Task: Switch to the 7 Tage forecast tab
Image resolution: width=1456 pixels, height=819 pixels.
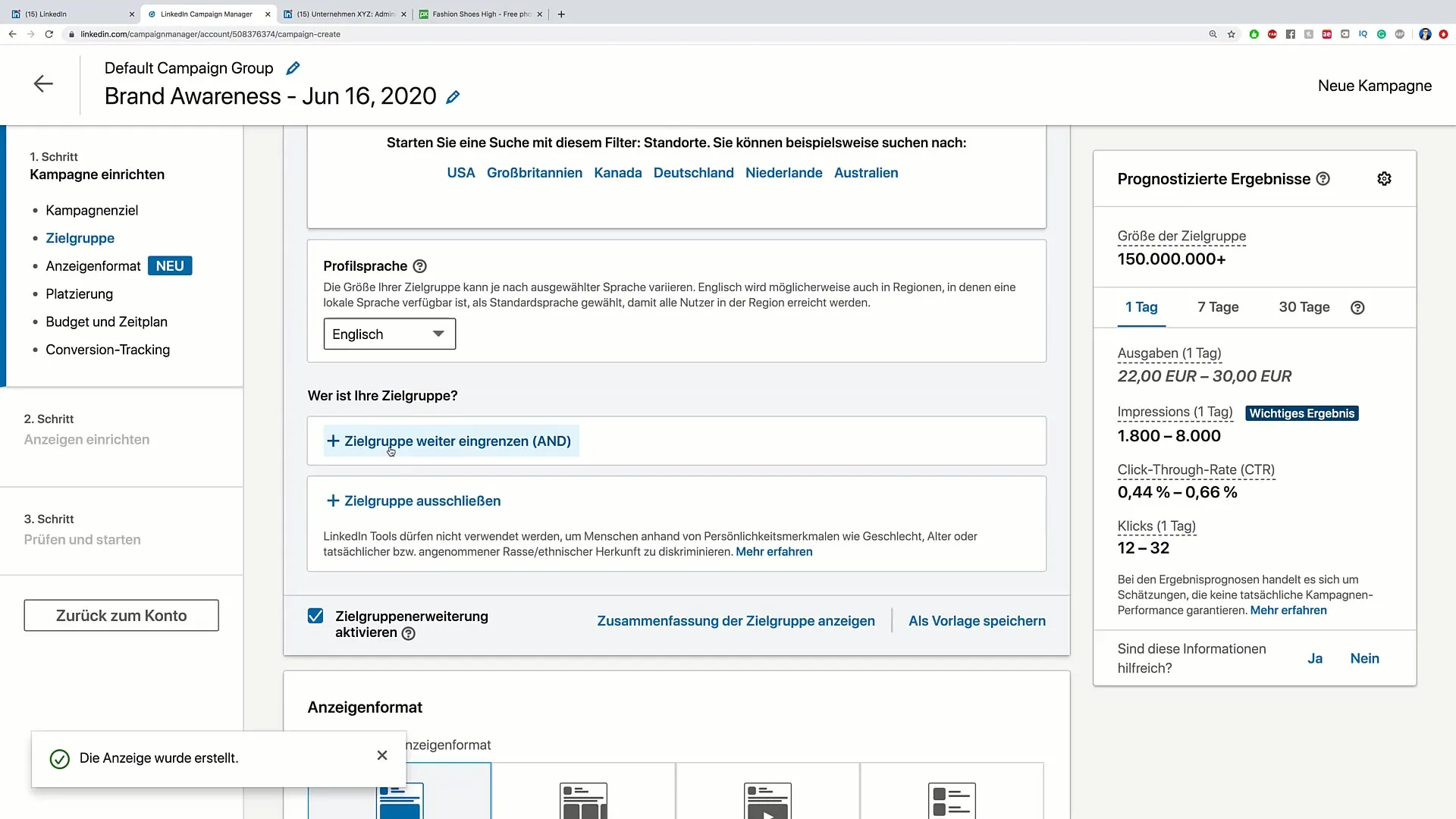Action: 1218,307
